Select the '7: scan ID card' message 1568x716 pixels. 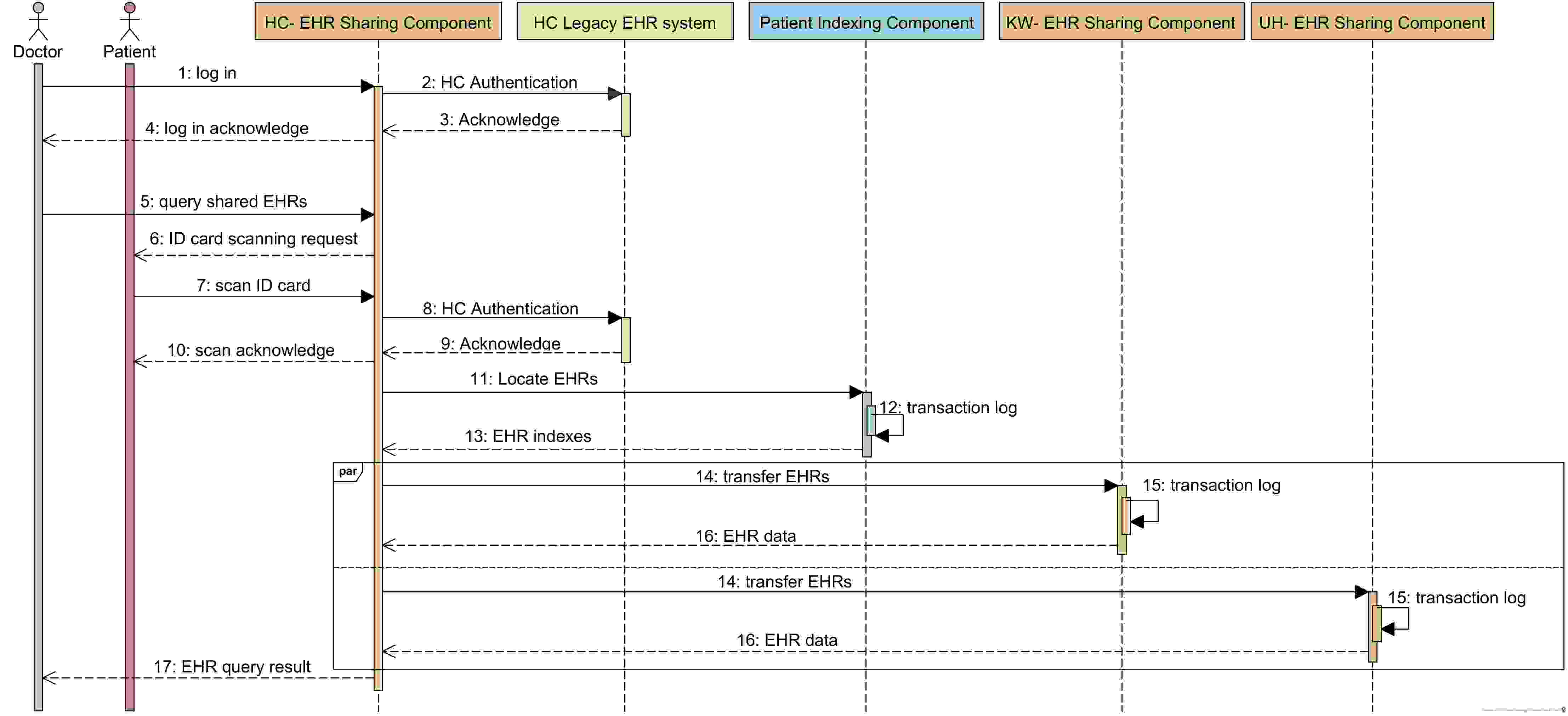tap(253, 285)
